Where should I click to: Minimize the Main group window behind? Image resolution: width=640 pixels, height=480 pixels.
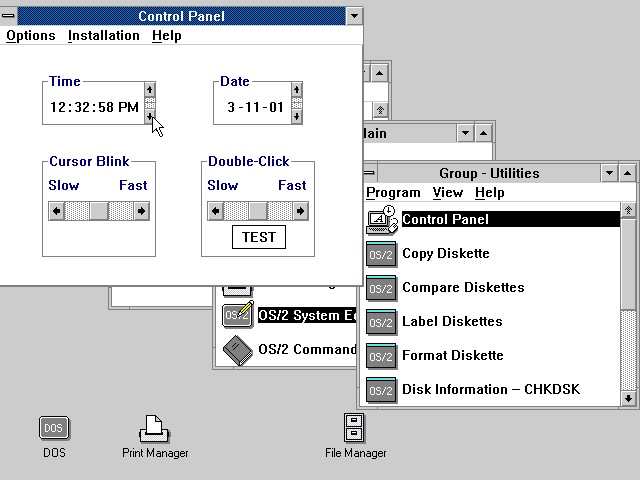465,133
